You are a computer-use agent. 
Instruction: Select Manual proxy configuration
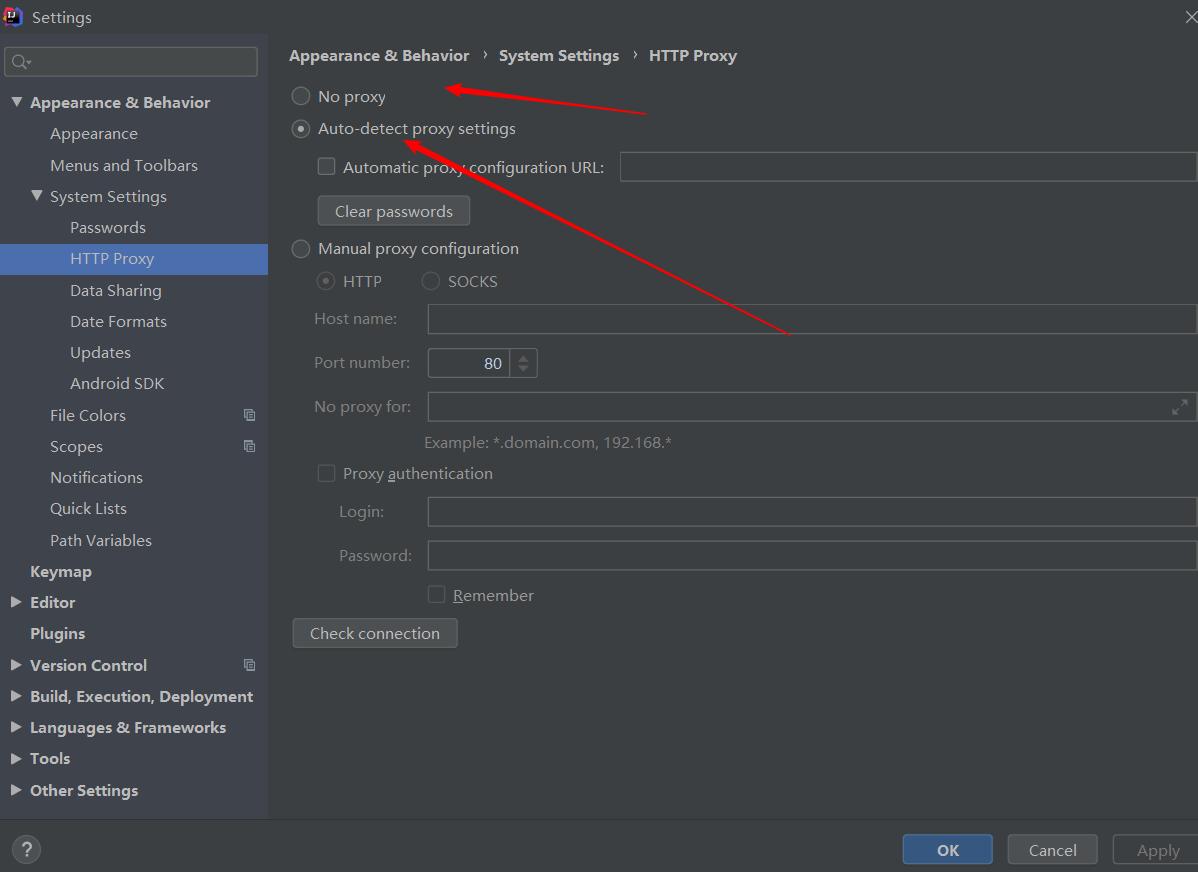pyautogui.click(x=300, y=248)
